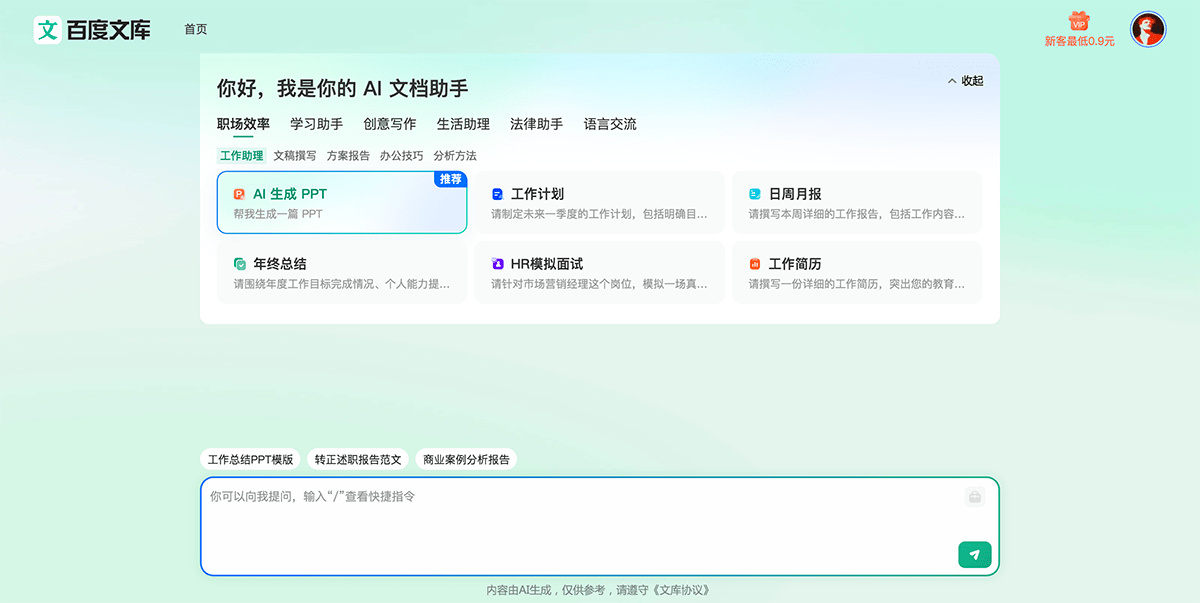Screen dimensions: 1200x603
Task: Click the 百度文库 logo
Action: (x=90, y=30)
